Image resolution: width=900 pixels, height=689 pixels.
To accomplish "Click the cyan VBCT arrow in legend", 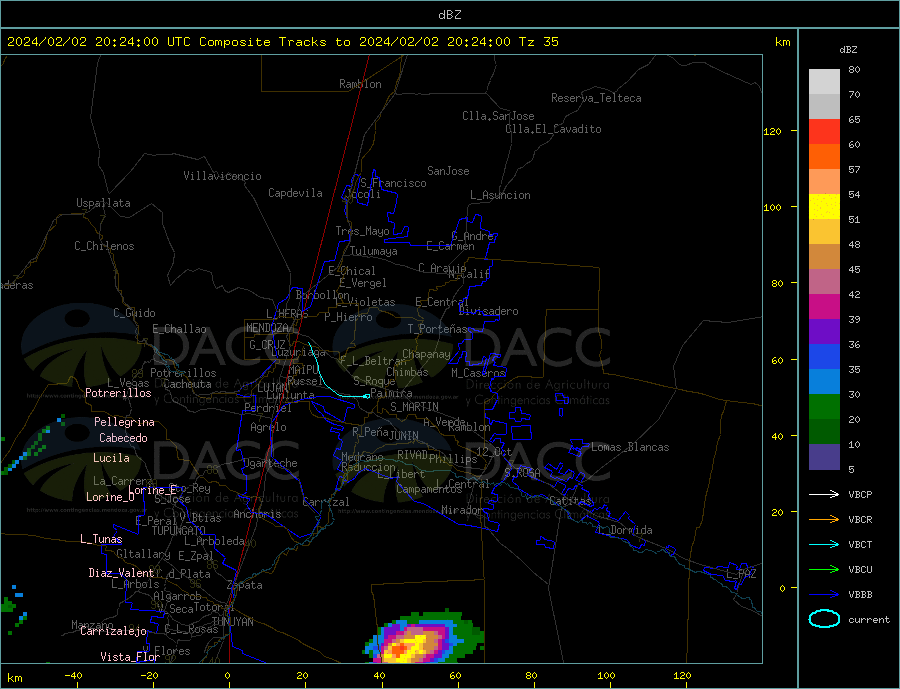I will pos(824,544).
